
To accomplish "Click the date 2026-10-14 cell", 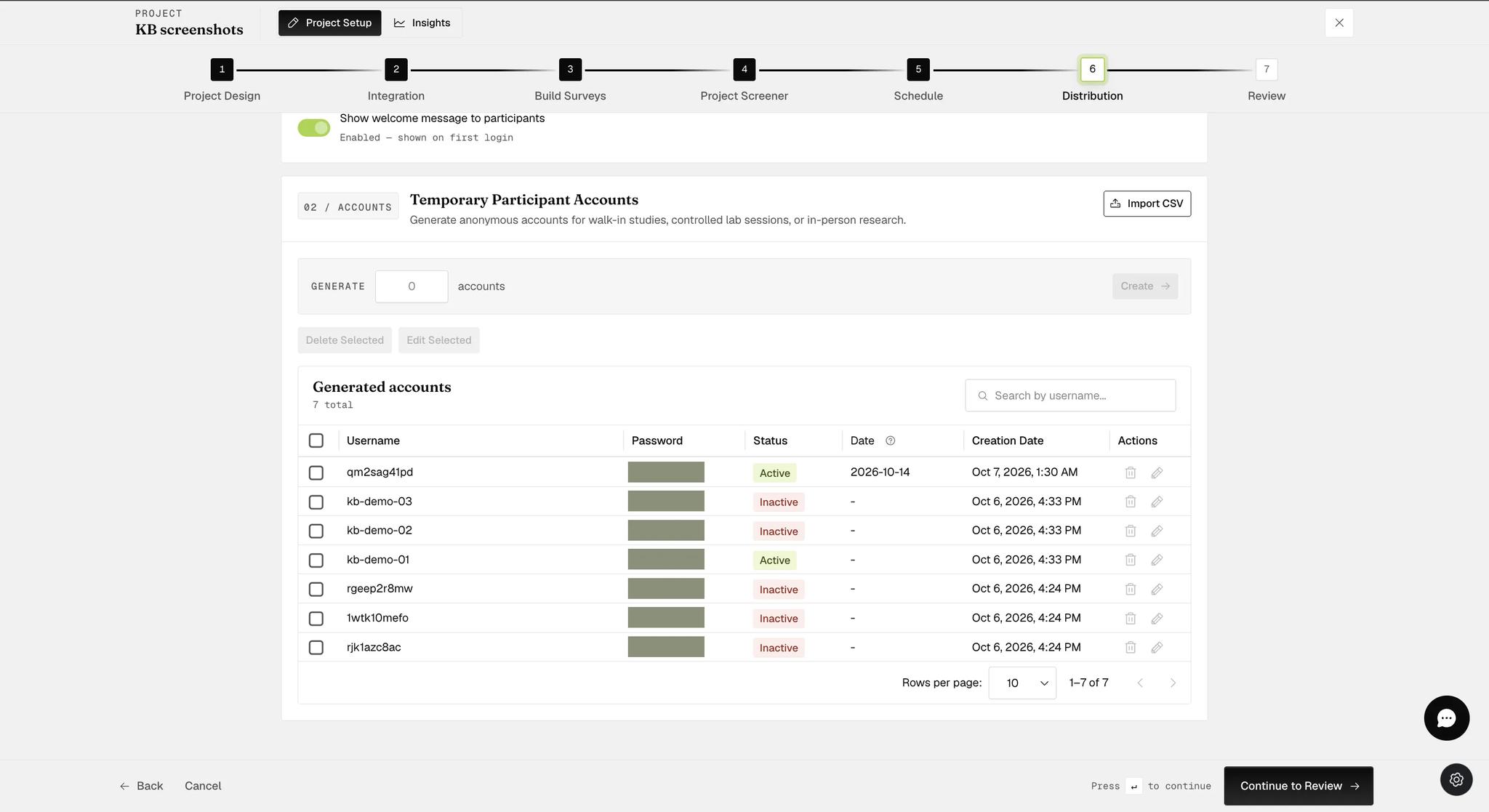I will tap(880, 472).
